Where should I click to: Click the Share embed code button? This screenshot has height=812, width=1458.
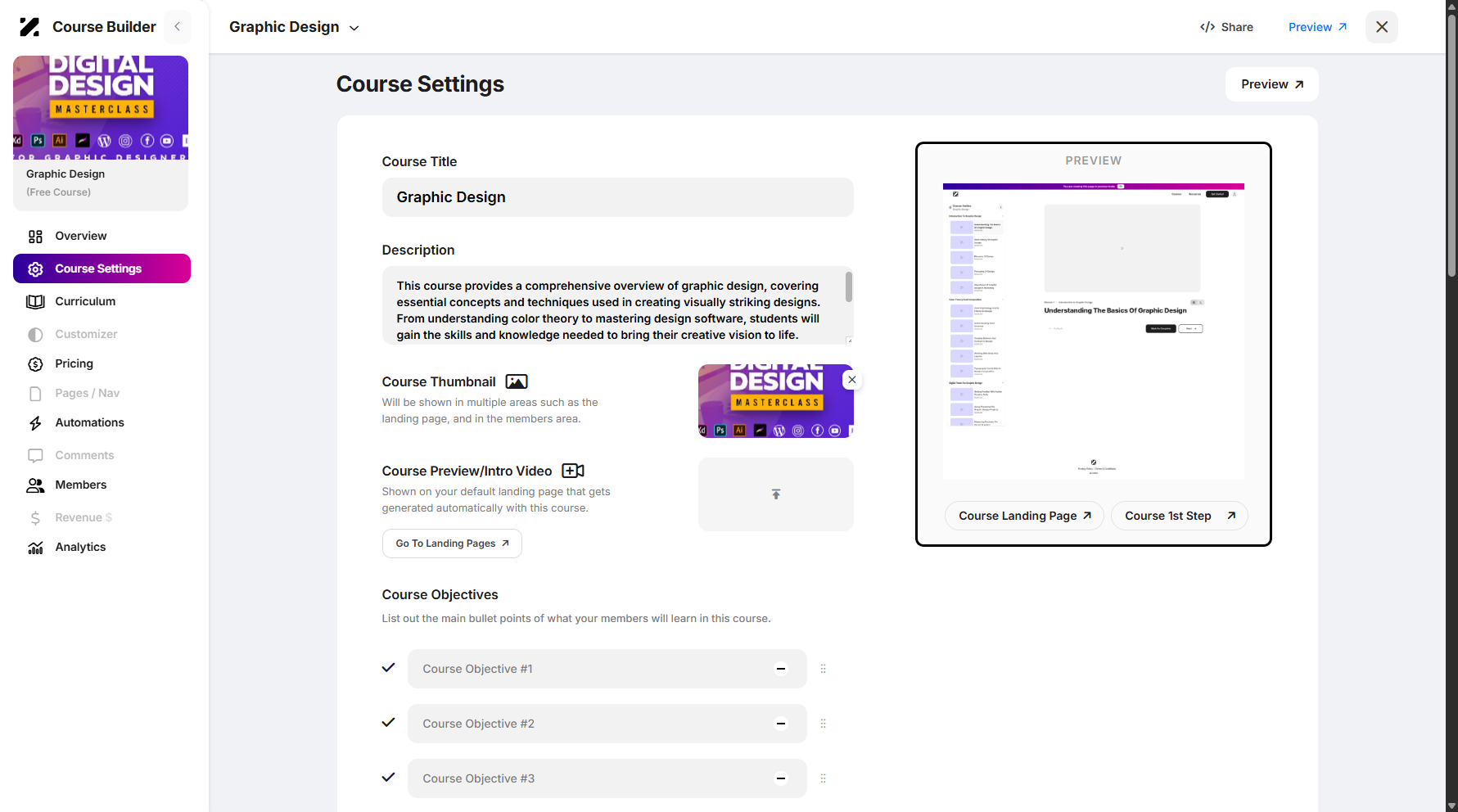pyautogui.click(x=1226, y=27)
